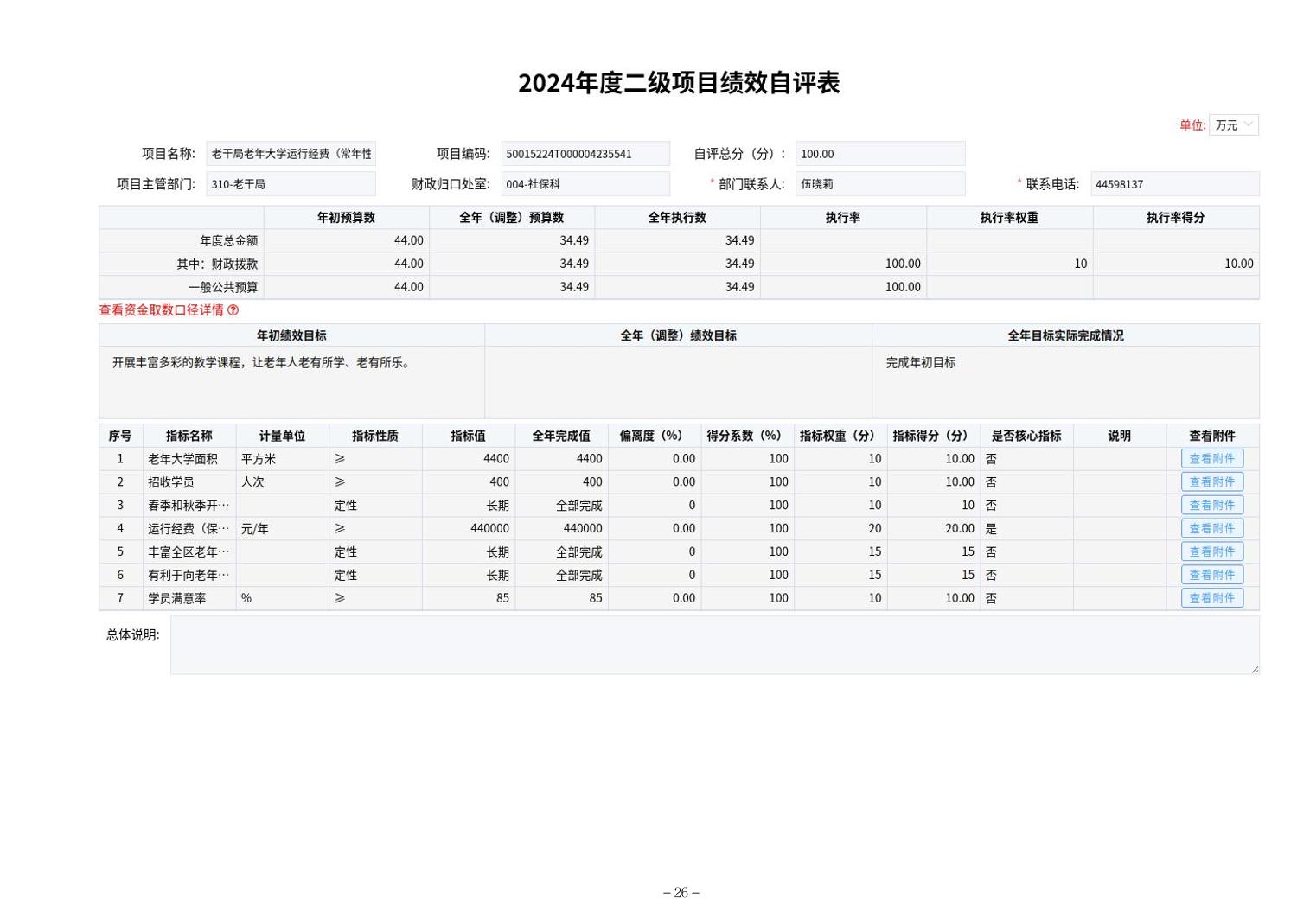This screenshot has height=924, width=1310.
Task: Click the 运行经费 indicator name cell
Action: pyautogui.click(x=189, y=528)
